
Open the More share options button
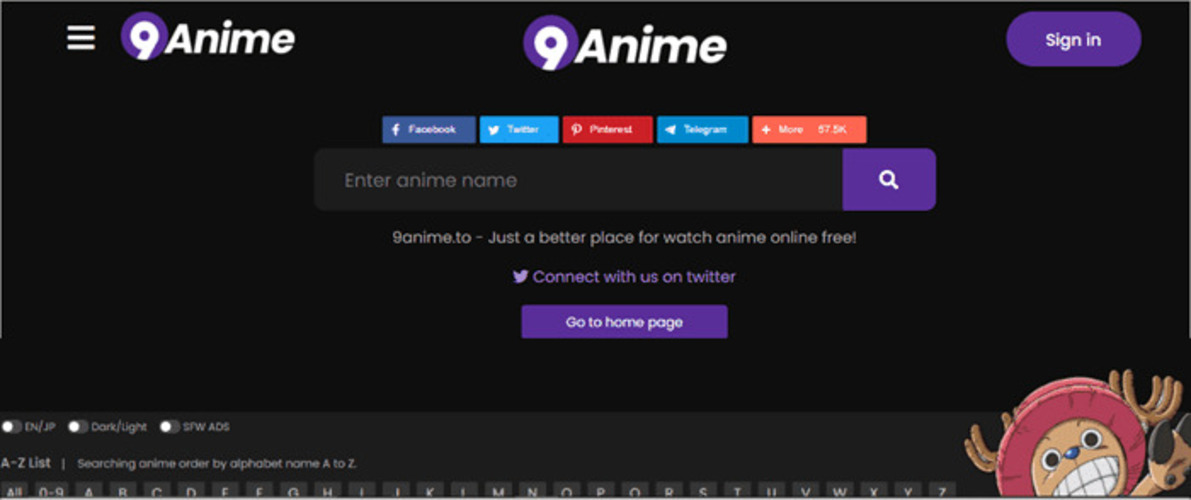pyautogui.click(x=809, y=130)
